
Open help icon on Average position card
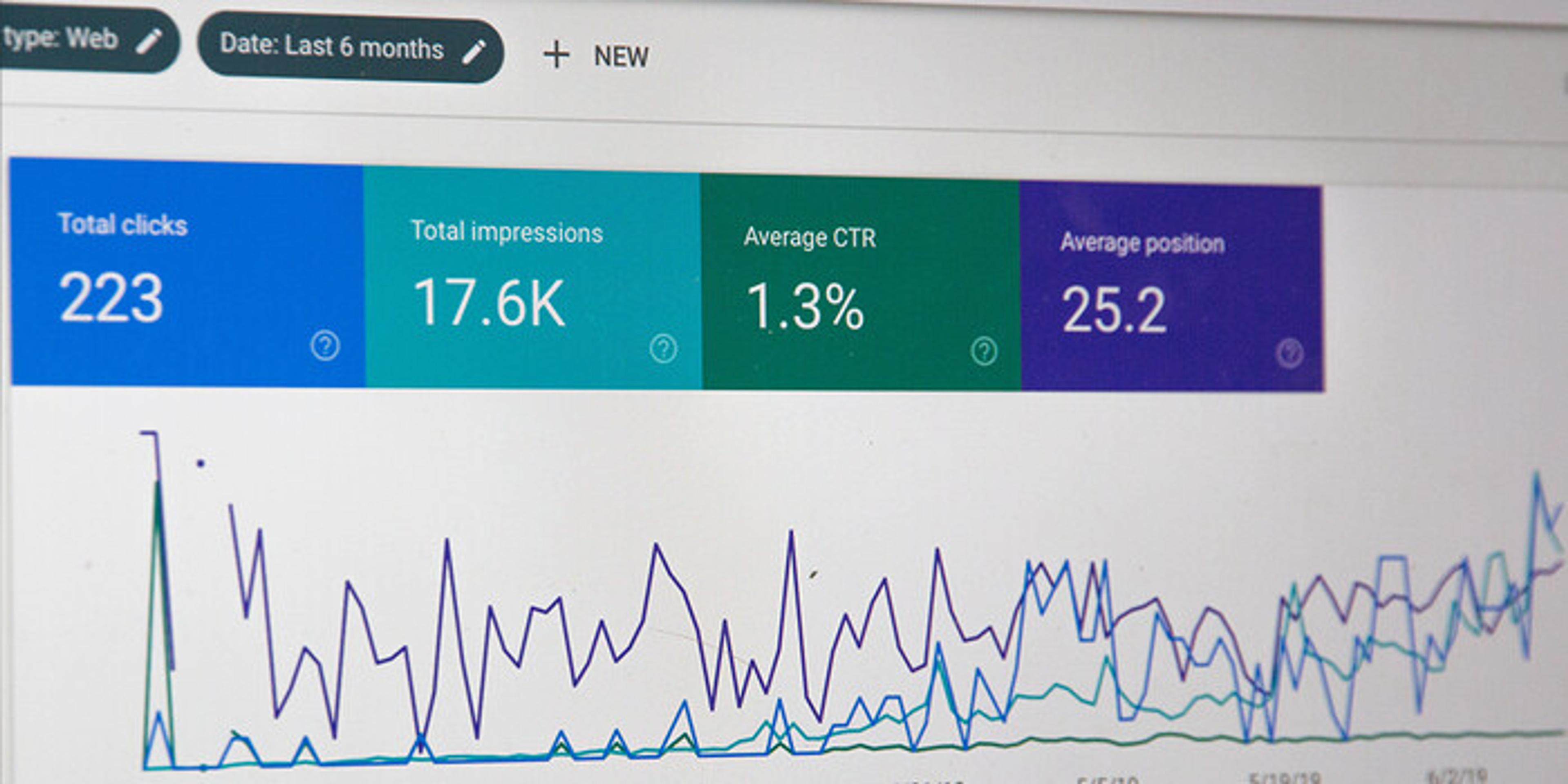point(1289,353)
